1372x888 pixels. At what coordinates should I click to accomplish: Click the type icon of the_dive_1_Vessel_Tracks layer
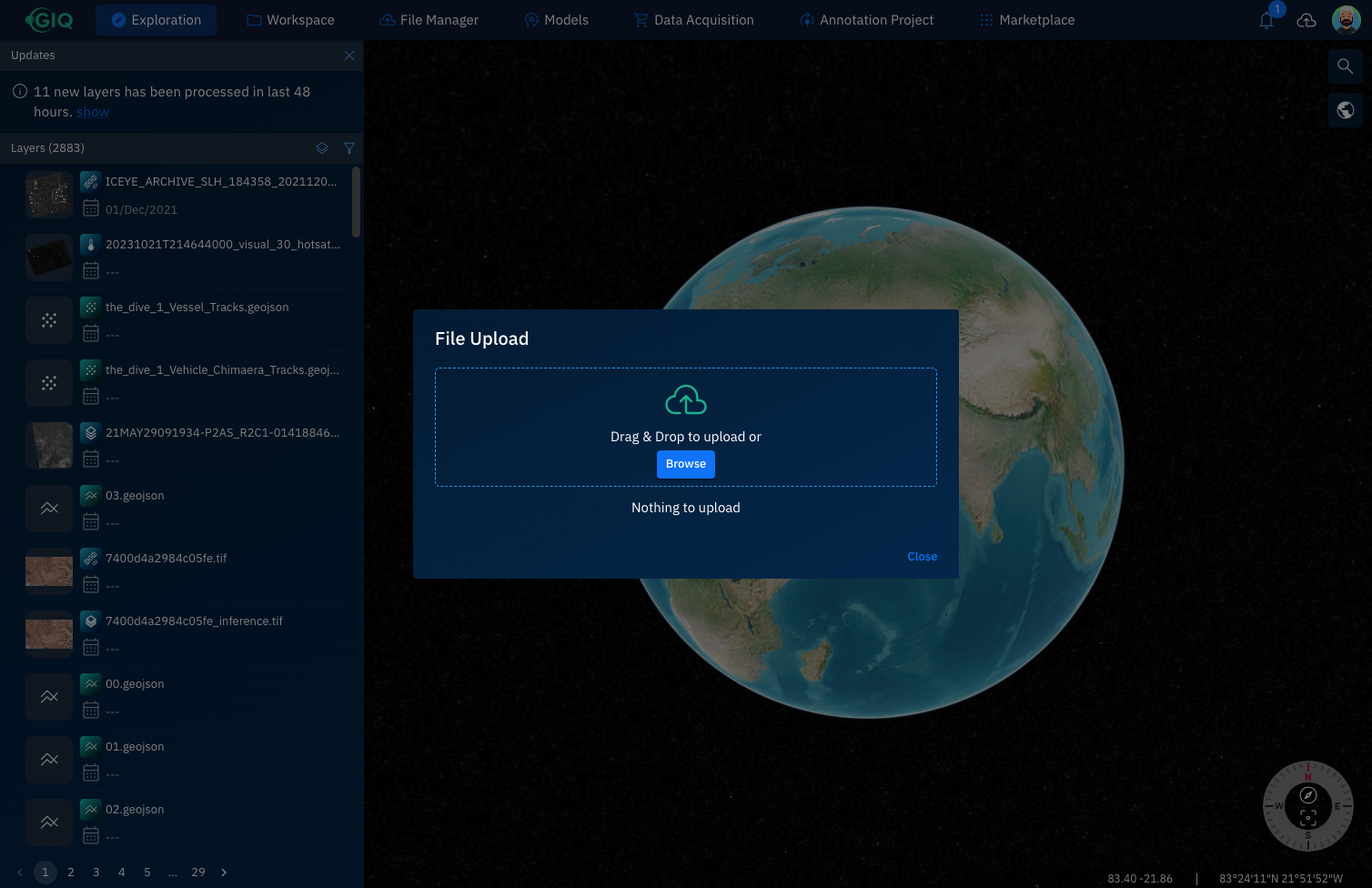click(x=90, y=308)
